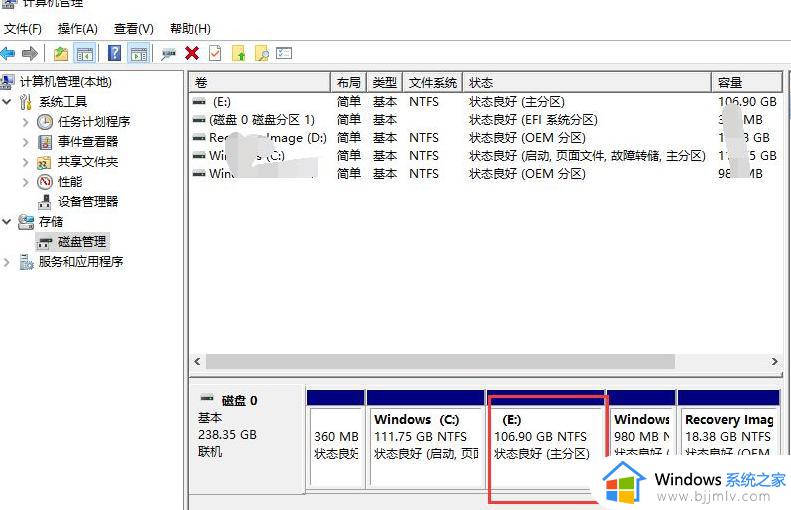
Task: Expand the 共享文件夹 node arrow
Action: (x=25, y=162)
